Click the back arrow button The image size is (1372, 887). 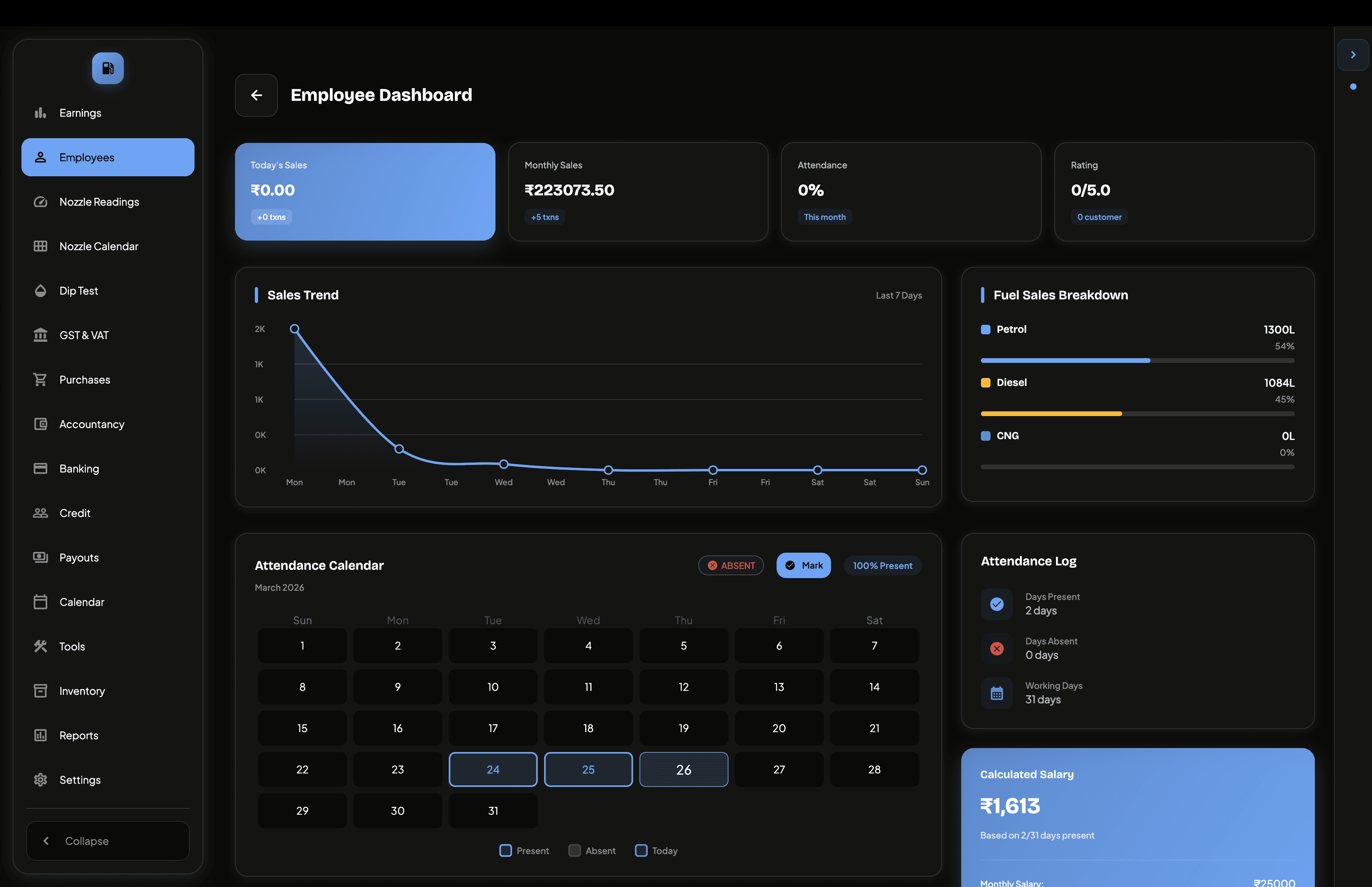[256, 95]
